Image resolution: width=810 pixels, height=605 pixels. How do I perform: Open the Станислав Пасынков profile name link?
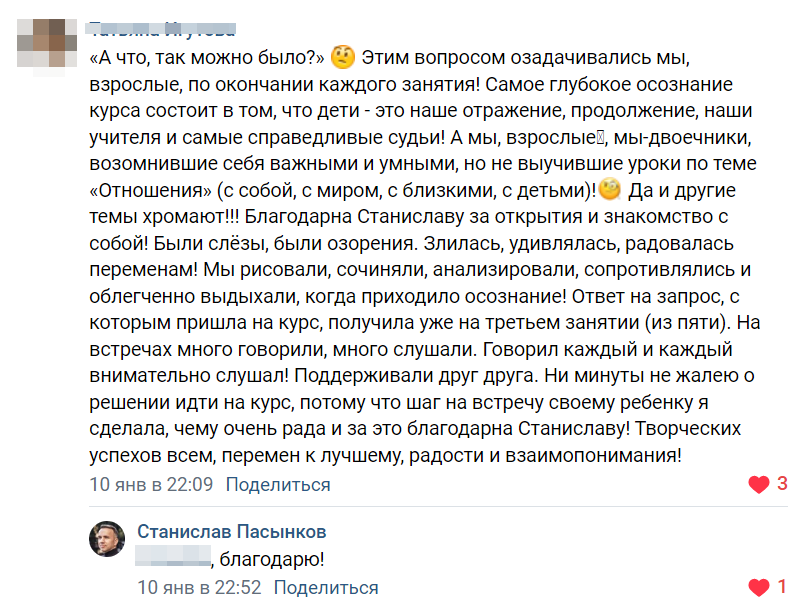(231, 531)
